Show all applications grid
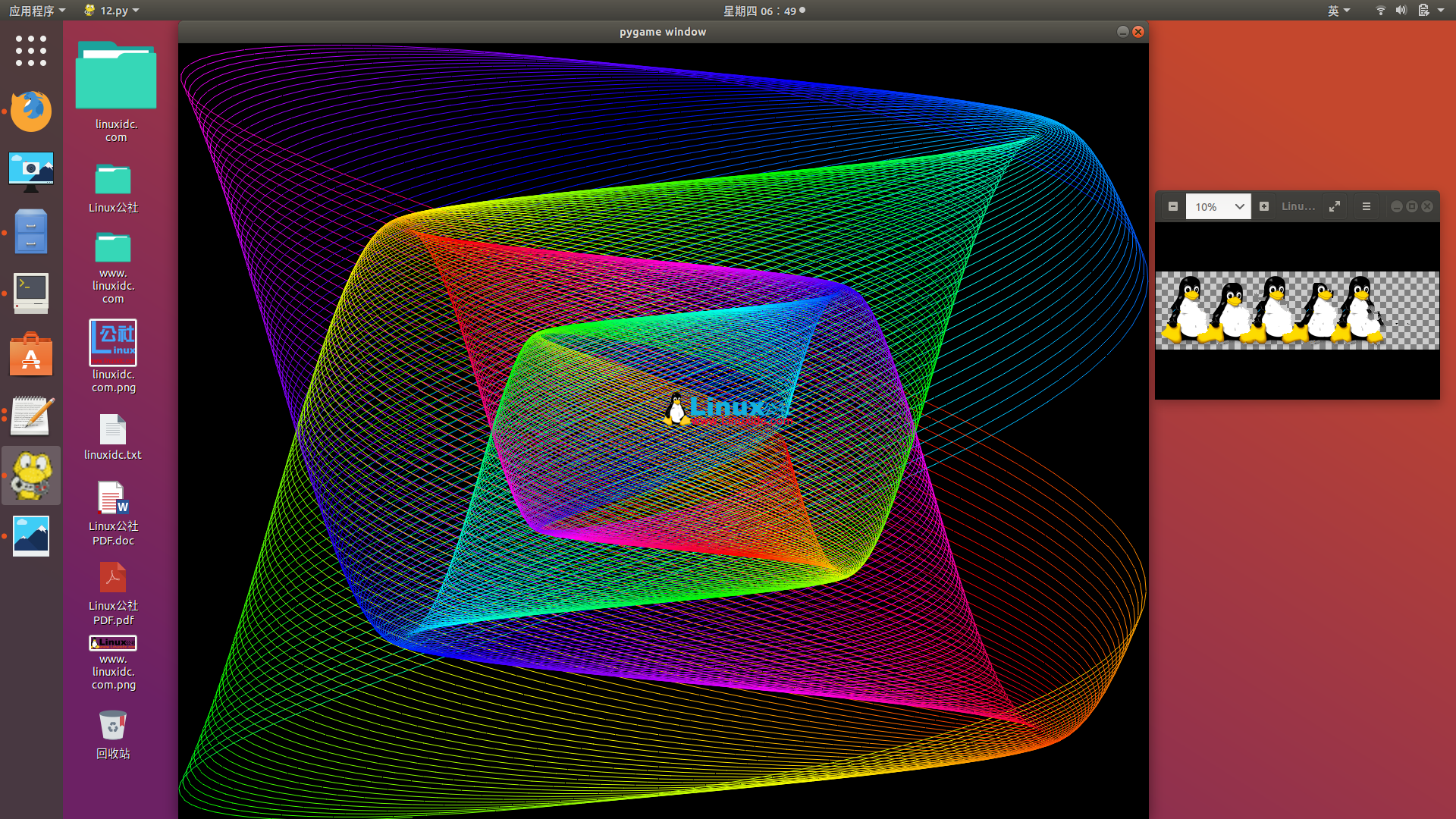Image resolution: width=1456 pixels, height=819 pixels. point(31,51)
